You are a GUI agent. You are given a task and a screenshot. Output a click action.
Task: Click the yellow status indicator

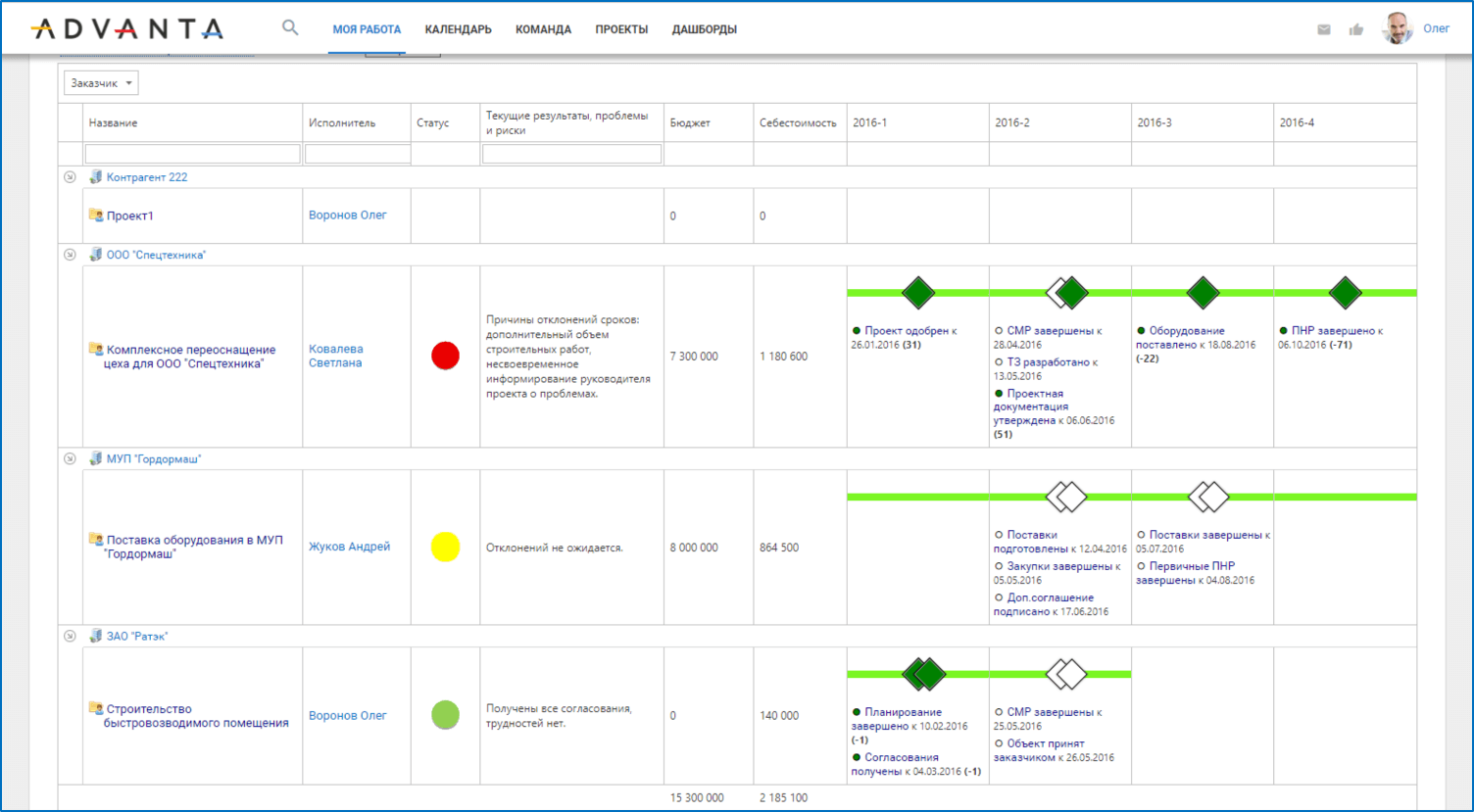click(446, 547)
